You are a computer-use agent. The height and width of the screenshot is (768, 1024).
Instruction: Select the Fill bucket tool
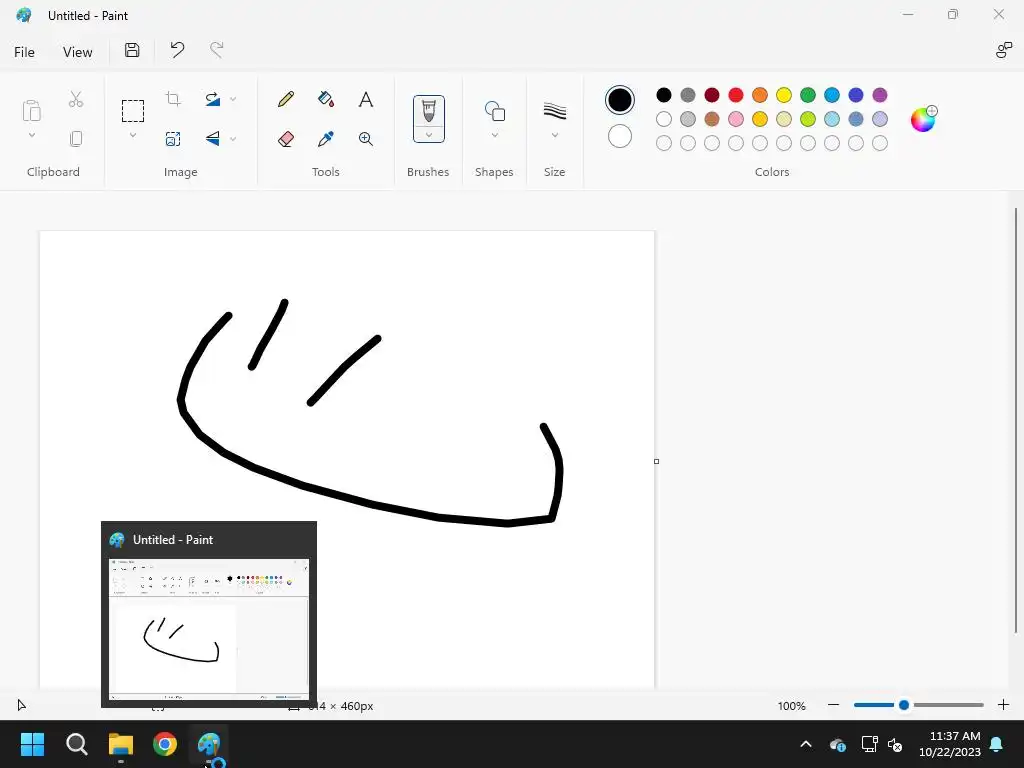click(x=326, y=99)
